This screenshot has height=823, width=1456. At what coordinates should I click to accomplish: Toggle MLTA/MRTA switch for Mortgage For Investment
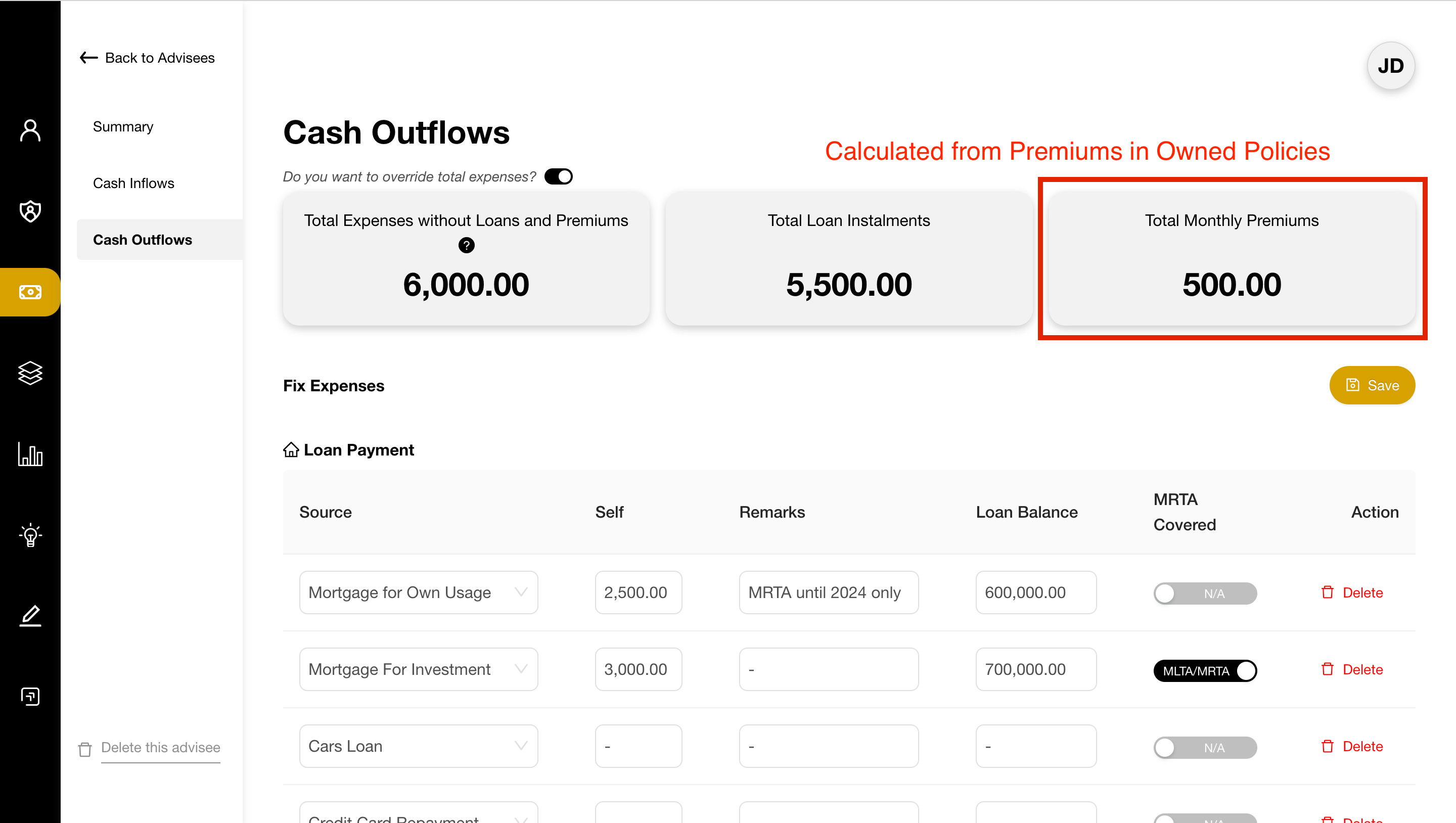(1205, 671)
